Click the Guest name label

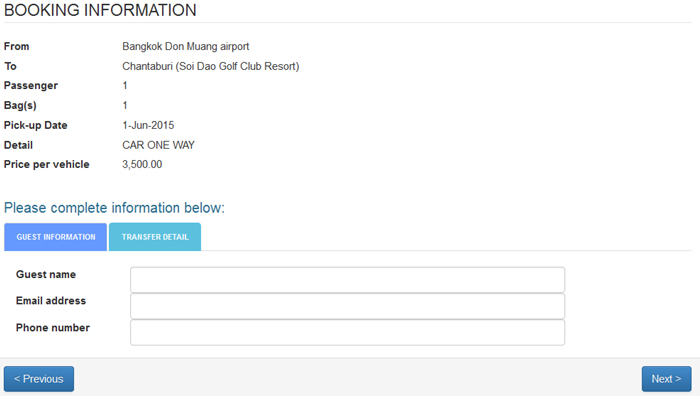click(46, 274)
